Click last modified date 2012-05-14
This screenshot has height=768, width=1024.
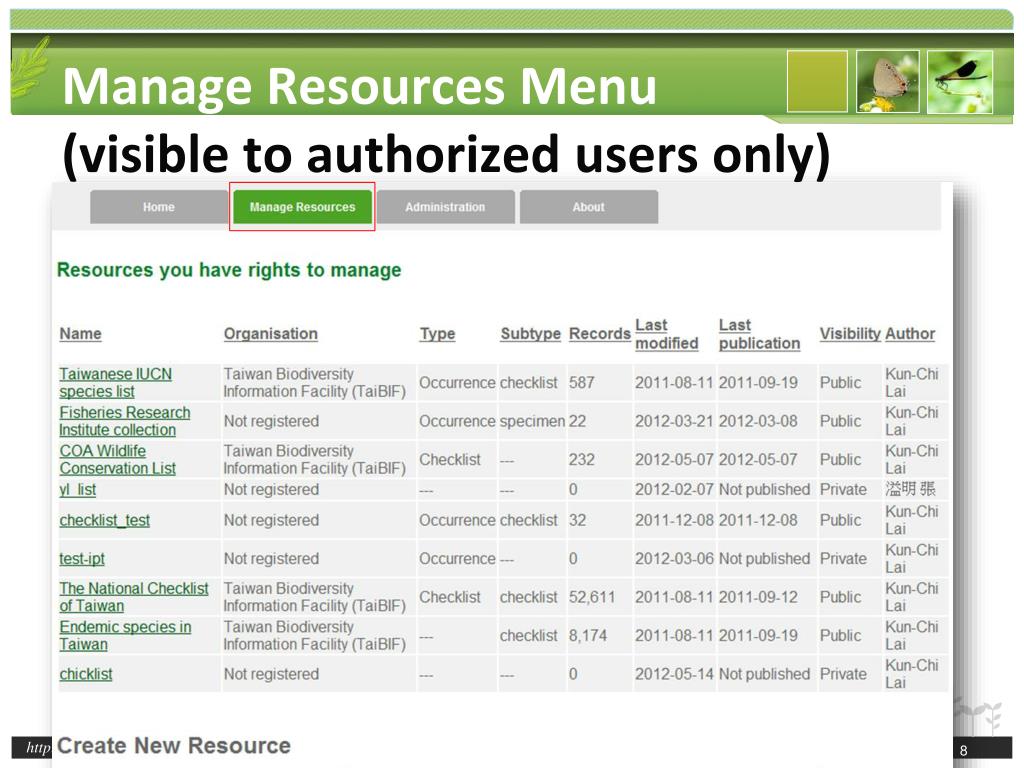pos(674,674)
